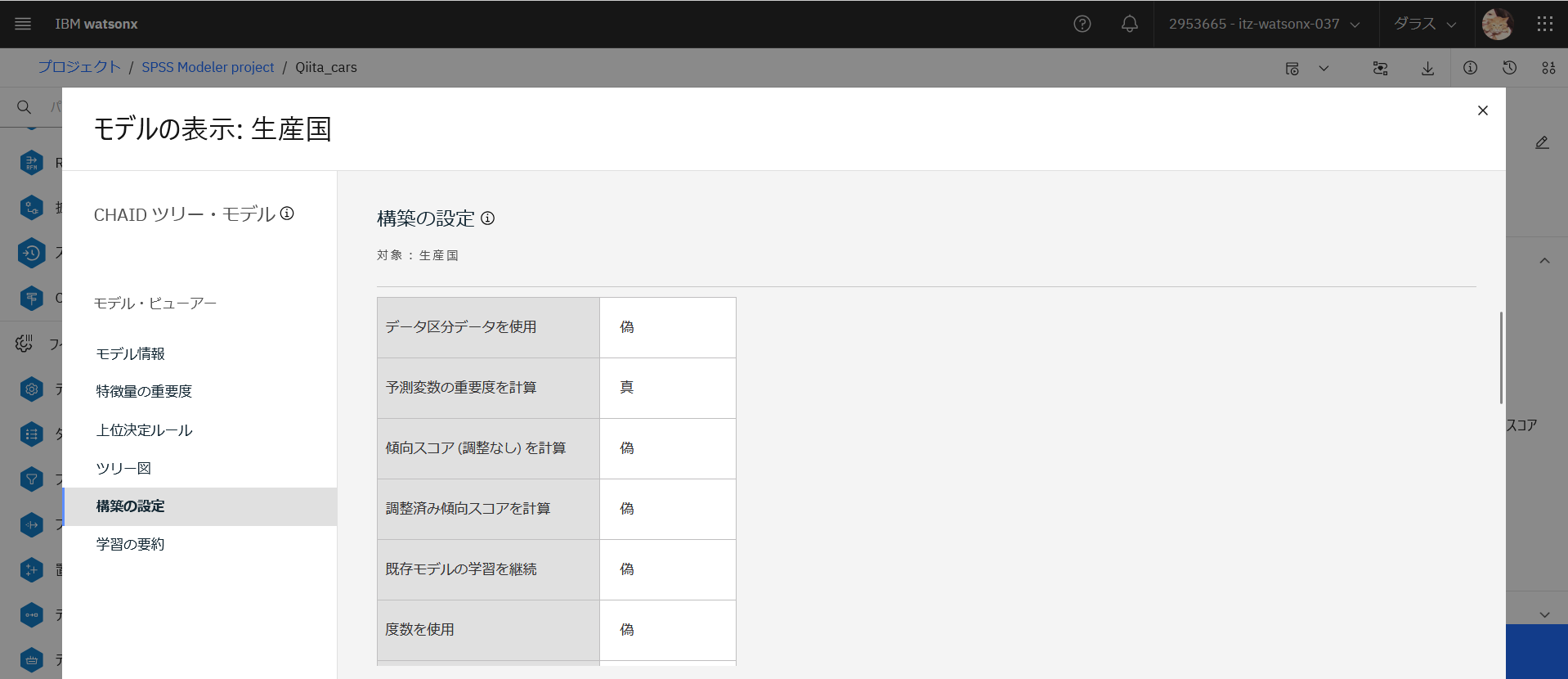Click the download icon in the toolbar

coord(1427,68)
